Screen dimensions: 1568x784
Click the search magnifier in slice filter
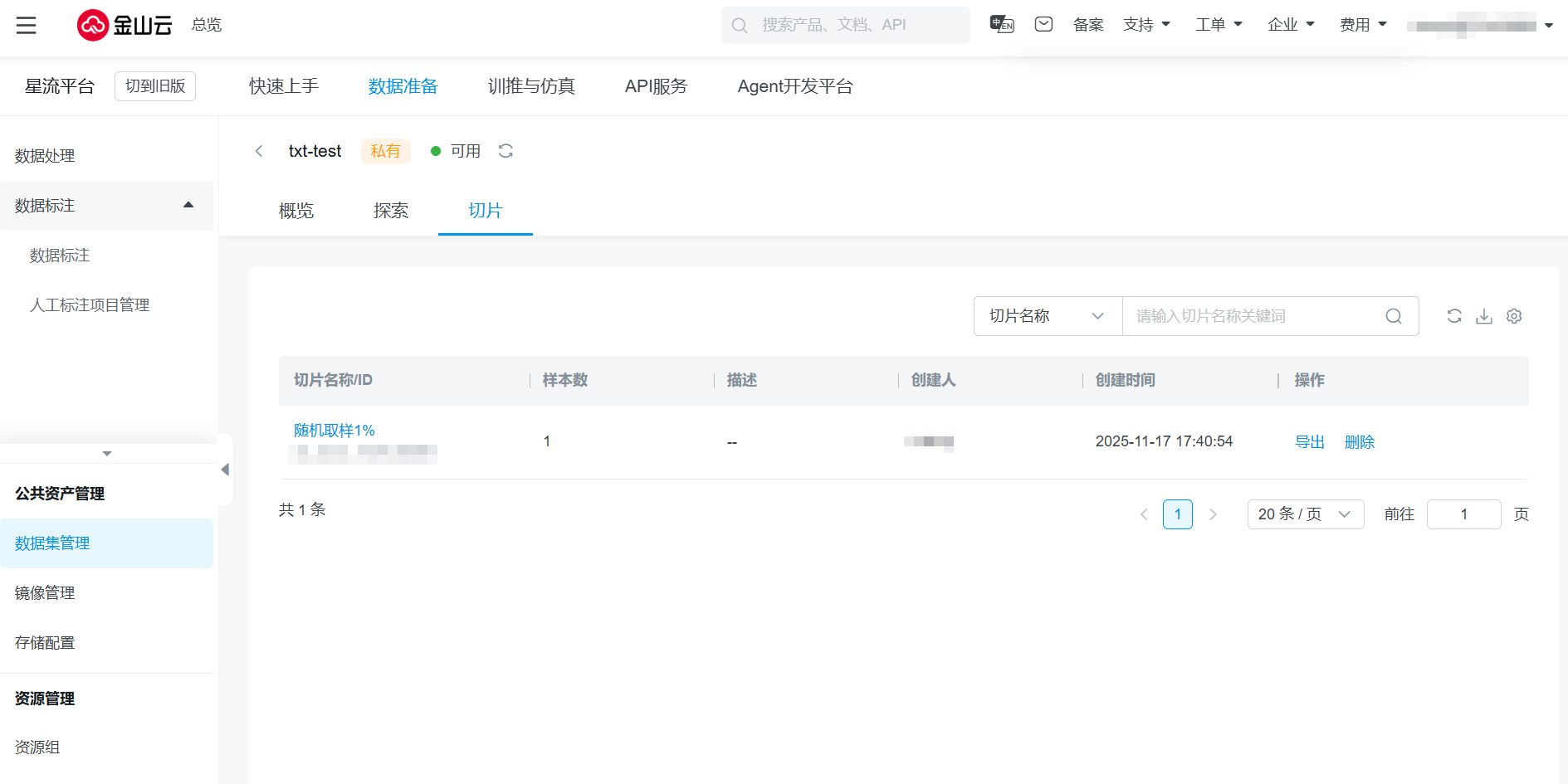click(x=1394, y=316)
